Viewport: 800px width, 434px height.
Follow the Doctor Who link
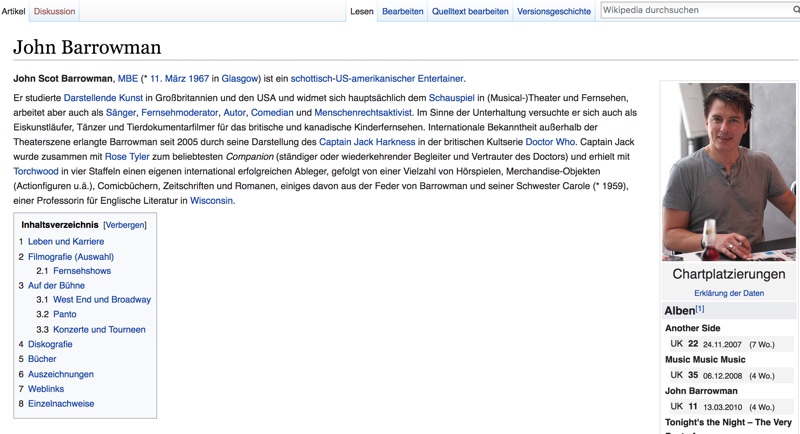click(x=550, y=142)
